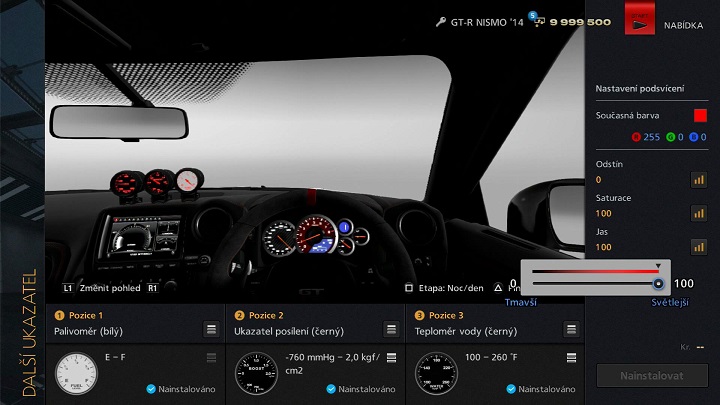Click the Nainstalovat button
This screenshot has height=405, width=720.
click(x=651, y=376)
